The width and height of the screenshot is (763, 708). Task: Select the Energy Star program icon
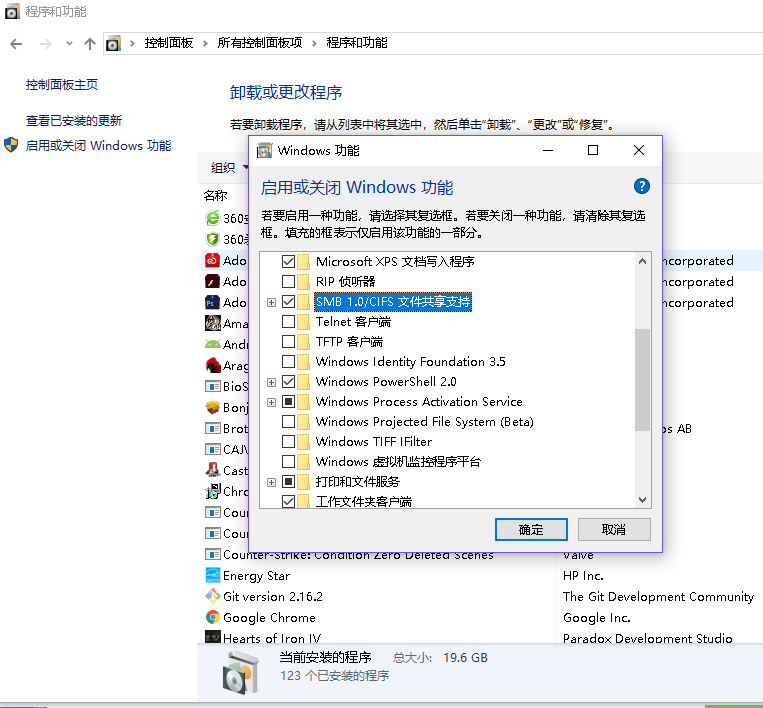click(213, 575)
